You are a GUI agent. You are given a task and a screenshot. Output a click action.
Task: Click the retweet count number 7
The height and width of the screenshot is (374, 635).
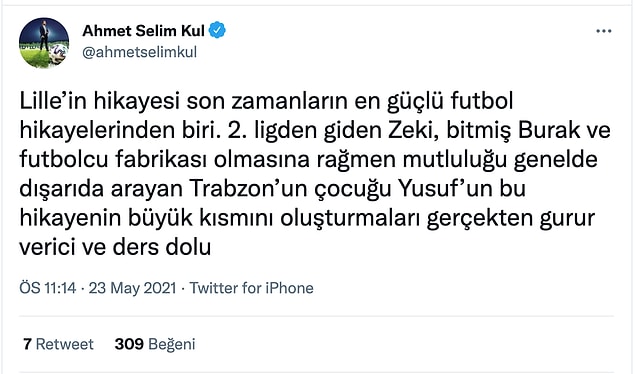27,344
